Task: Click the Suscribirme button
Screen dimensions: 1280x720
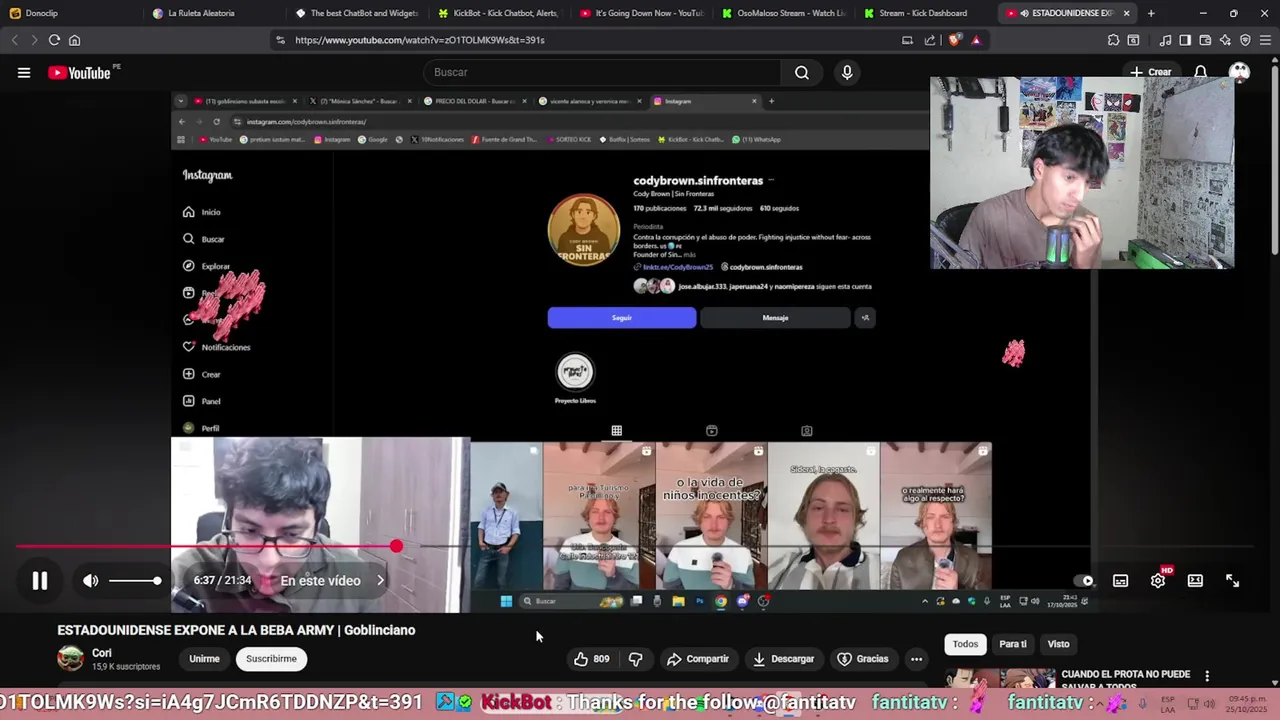Action: 271,659
